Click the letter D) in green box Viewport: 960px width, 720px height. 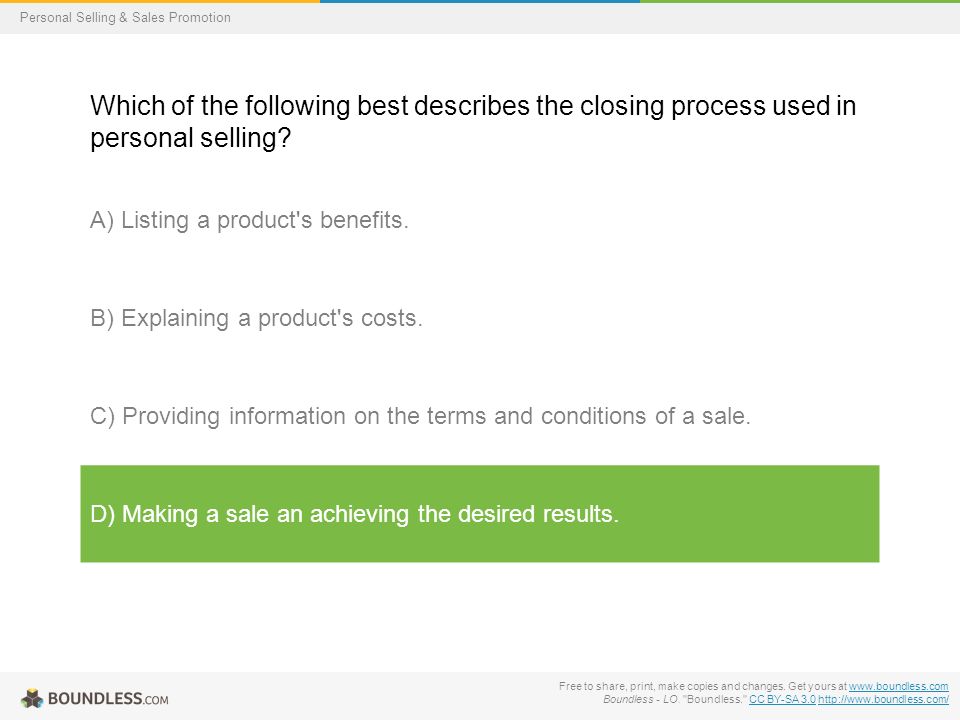(103, 514)
